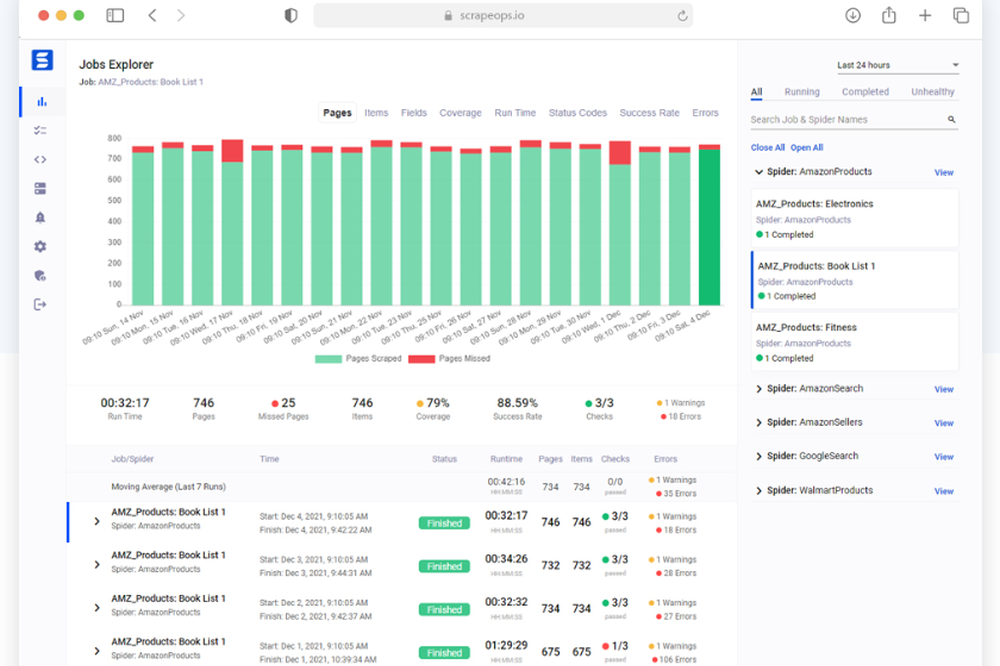This screenshot has width=1000, height=666.
Task: Expand the Dec 1, 2021 job row
Action: 97,651
